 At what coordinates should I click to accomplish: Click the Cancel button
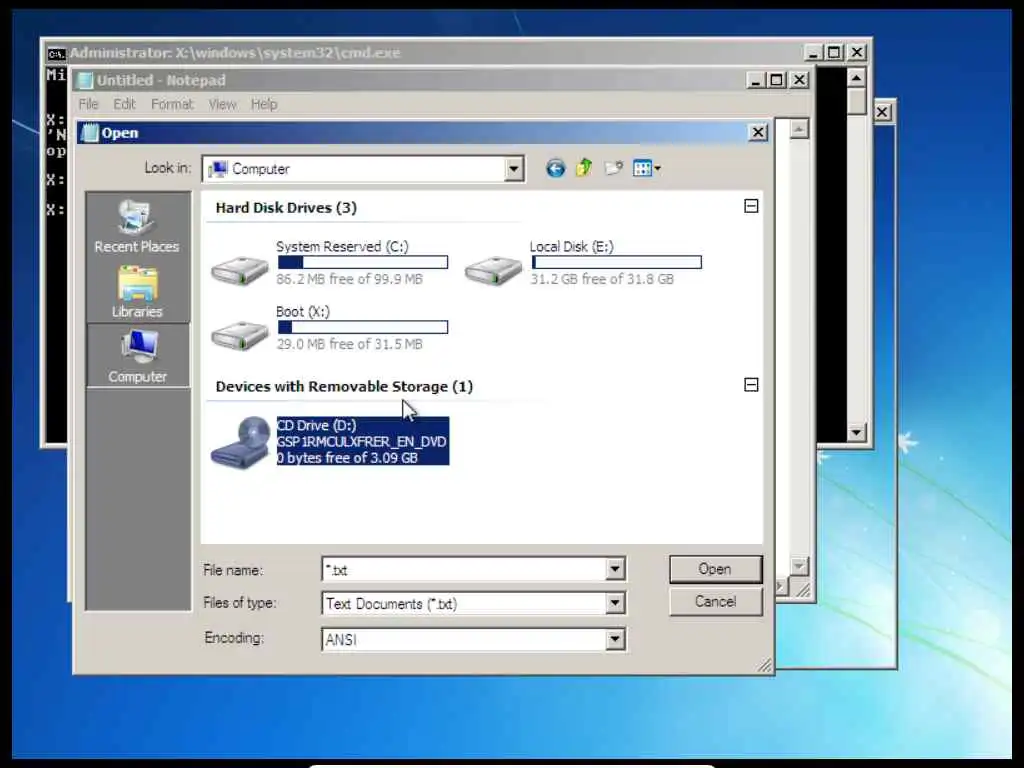(715, 601)
